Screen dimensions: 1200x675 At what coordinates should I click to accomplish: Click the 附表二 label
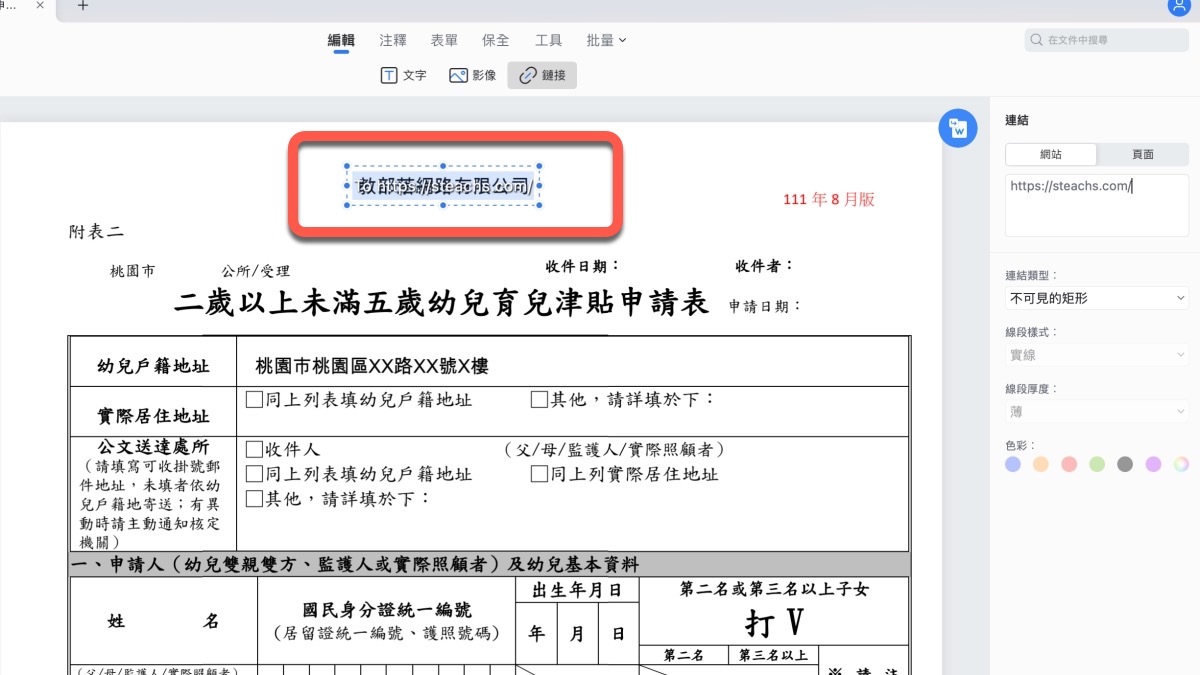[x=96, y=232]
